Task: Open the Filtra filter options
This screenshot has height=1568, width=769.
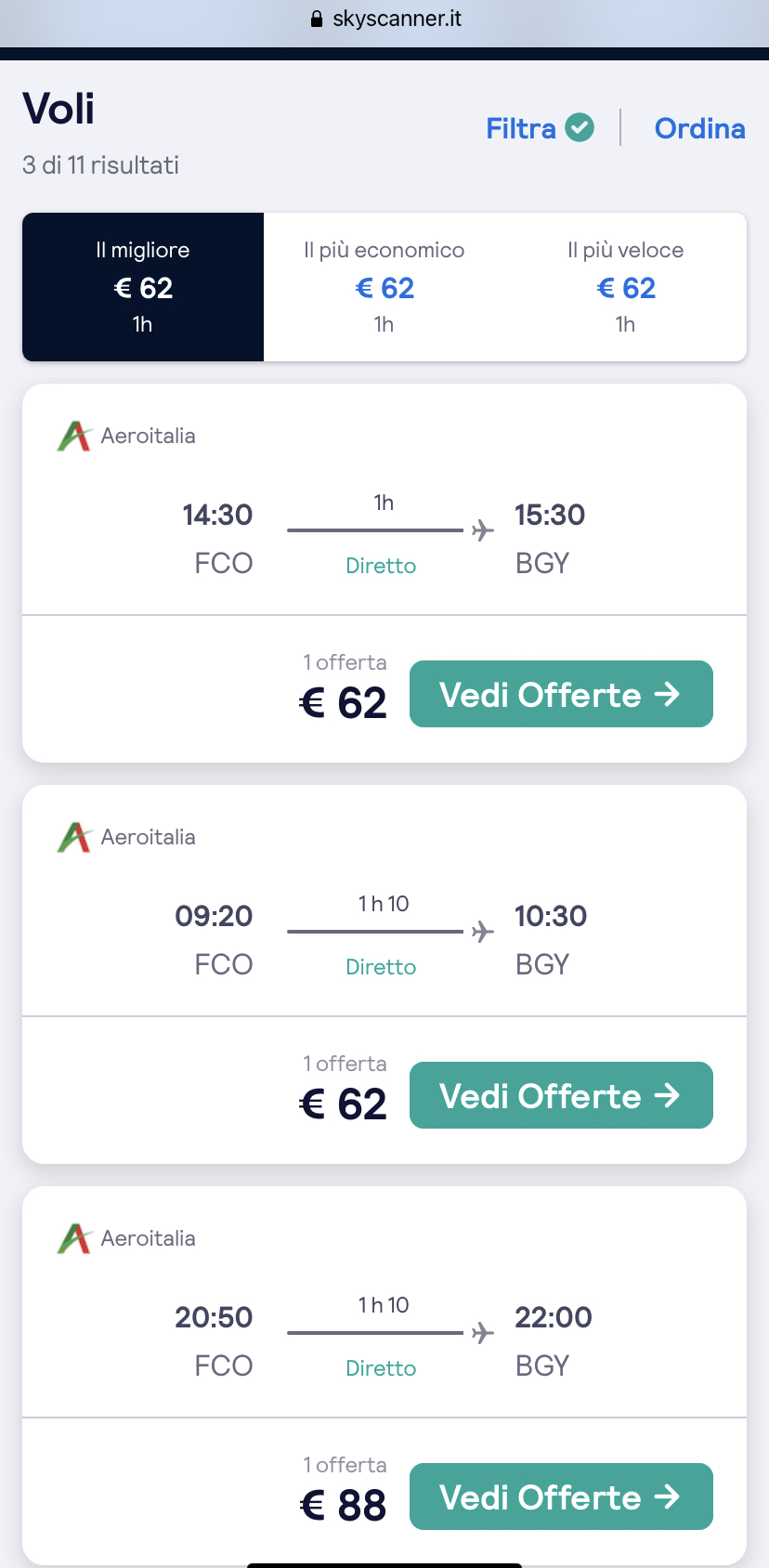Action: (521, 128)
